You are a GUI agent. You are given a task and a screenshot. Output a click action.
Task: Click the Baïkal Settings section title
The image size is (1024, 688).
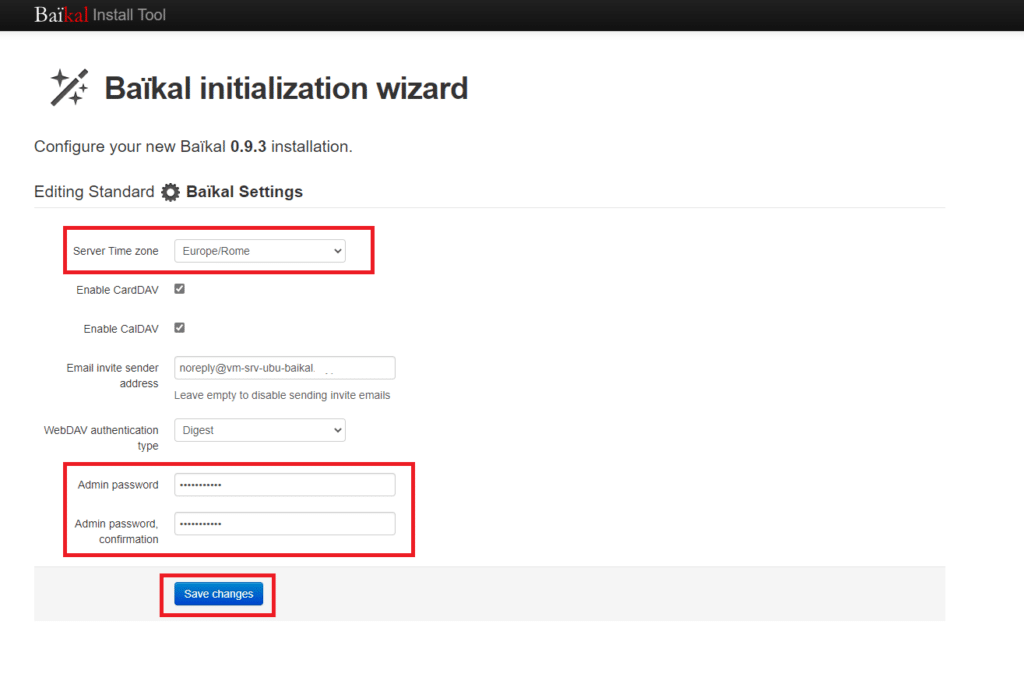(x=244, y=192)
